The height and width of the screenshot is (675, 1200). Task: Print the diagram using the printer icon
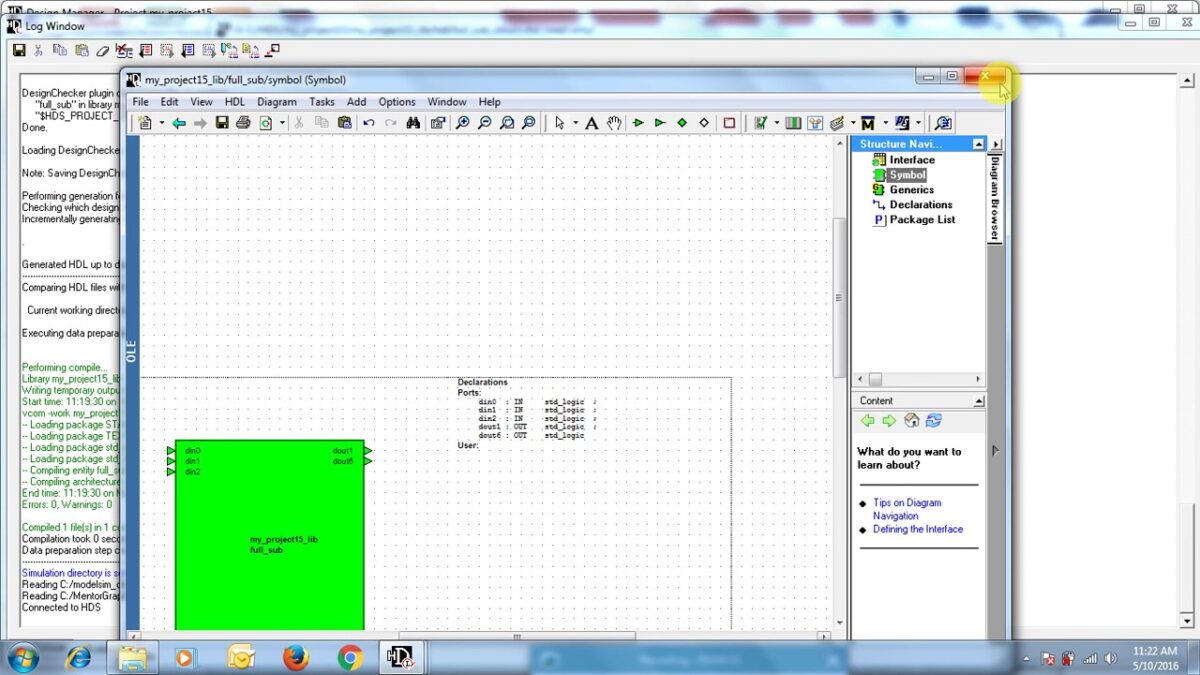click(x=243, y=123)
